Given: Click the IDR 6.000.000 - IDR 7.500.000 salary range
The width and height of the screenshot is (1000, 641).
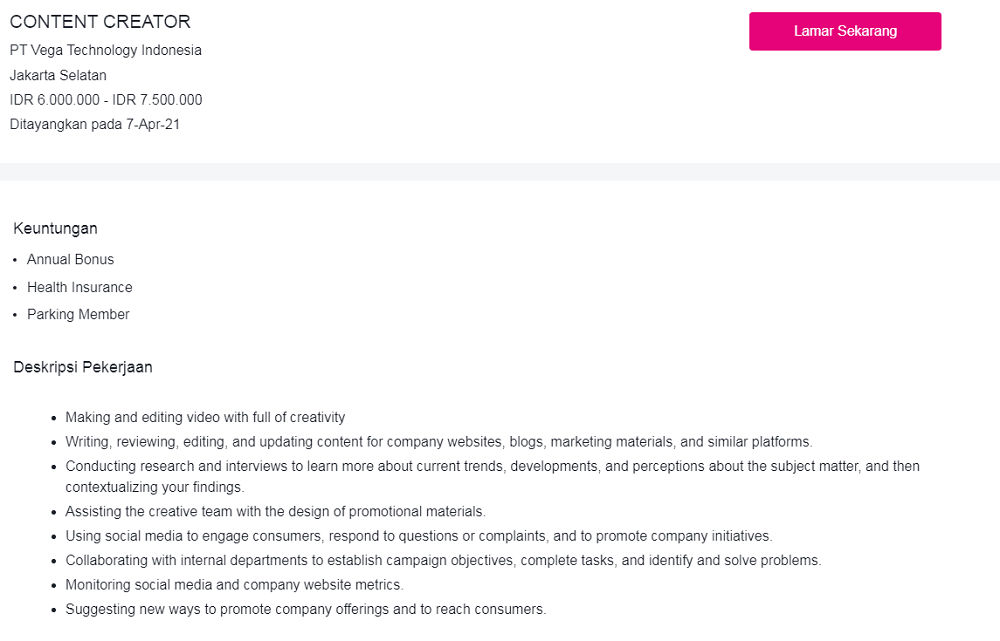Looking at the screenshot, I should coord(106,100).
